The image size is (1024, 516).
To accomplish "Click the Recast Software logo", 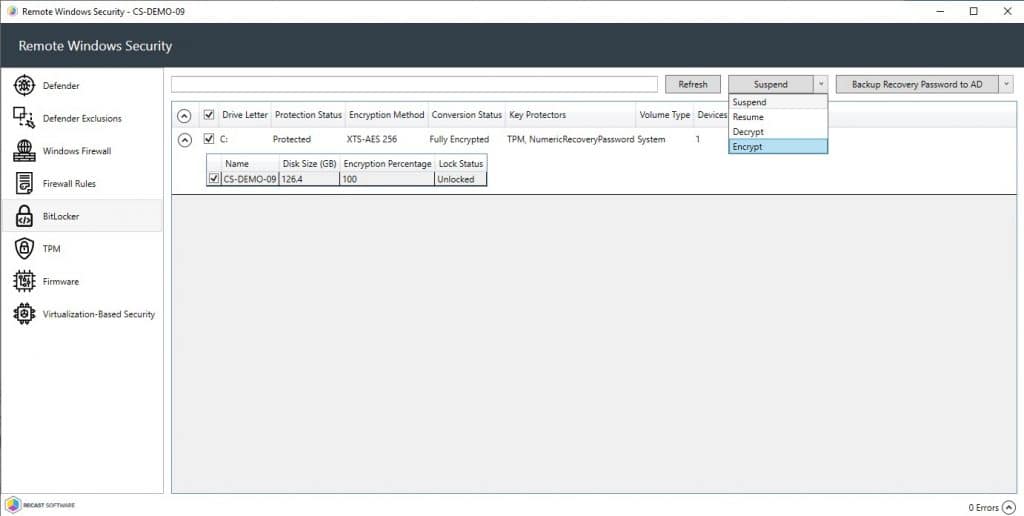I will pos(40,505).
